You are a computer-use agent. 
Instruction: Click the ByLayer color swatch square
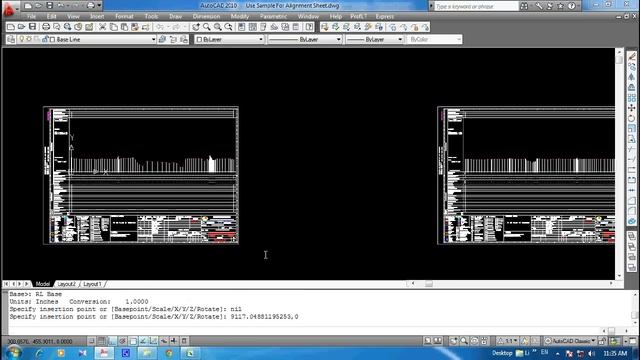click(x=200, y=40)
